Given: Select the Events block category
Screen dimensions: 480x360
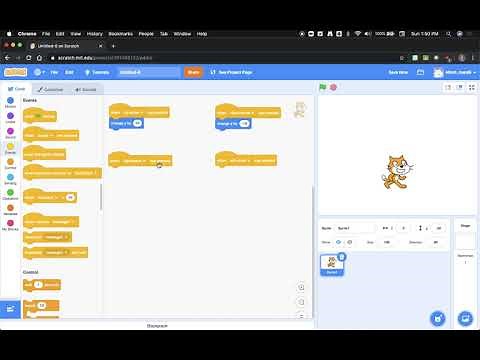Looking at the screenshot, I should pyautogui.click(x=10, y=148).
